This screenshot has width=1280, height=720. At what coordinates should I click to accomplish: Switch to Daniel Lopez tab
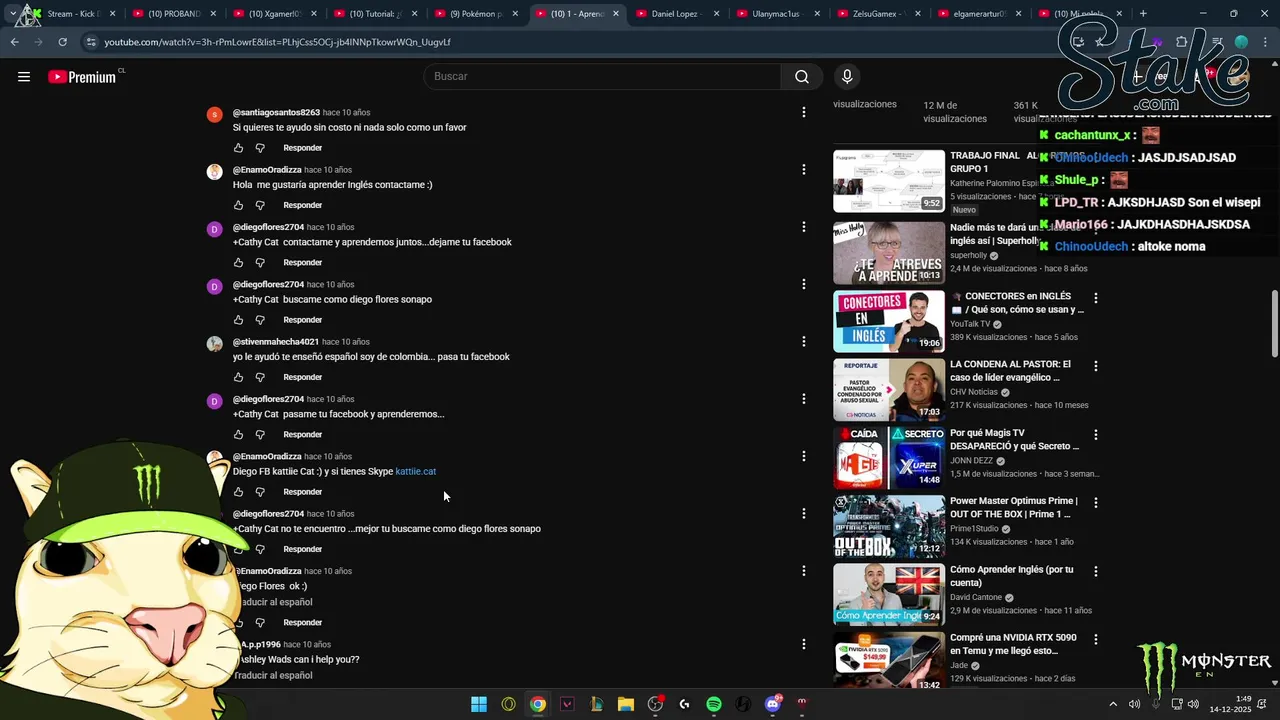pos(675,14)
